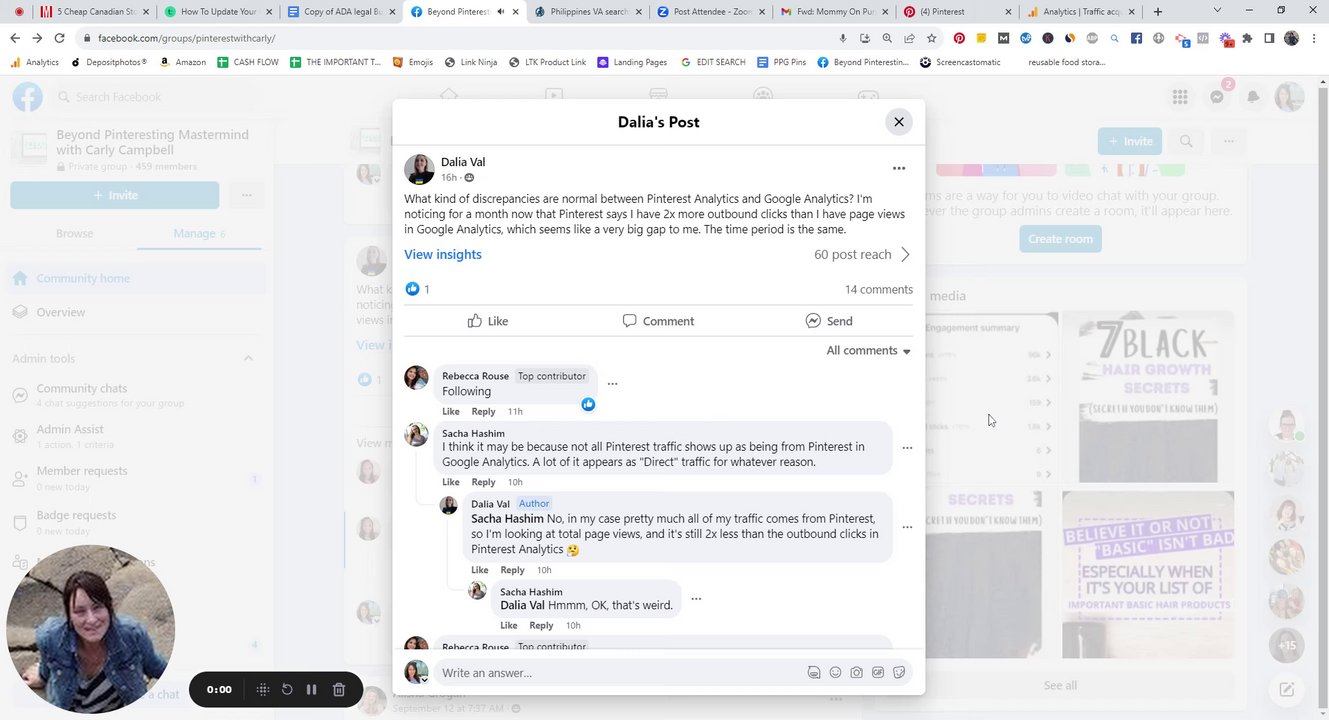Close Dalia's Post dialog

(898, 122)
